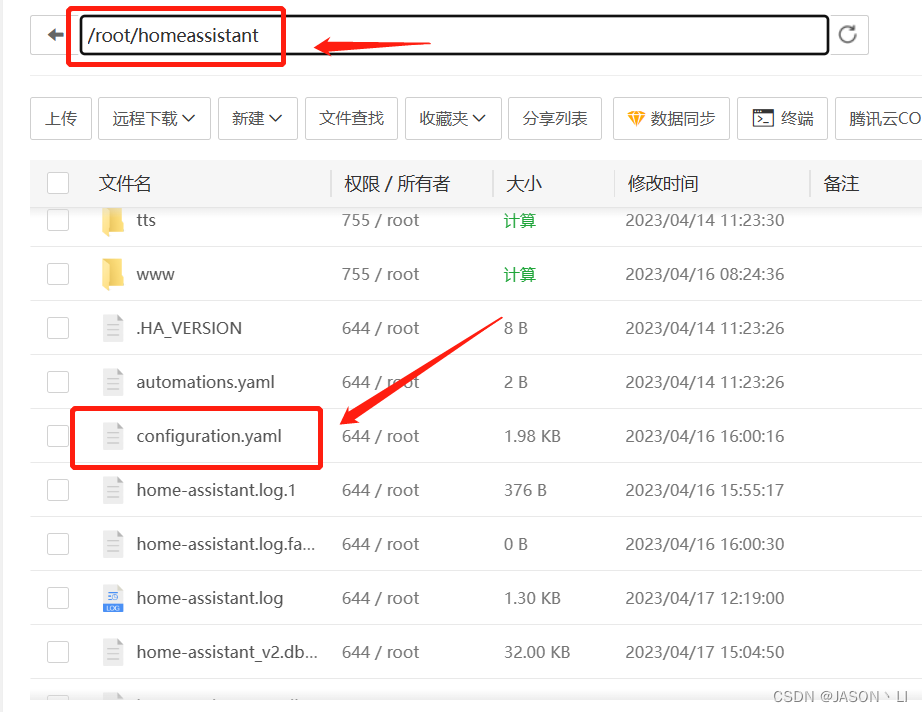The width and height of the screenshot is (922, 712).
Task: Select the automations.yaml row checkbox
Action: click(x=58, y=382)
